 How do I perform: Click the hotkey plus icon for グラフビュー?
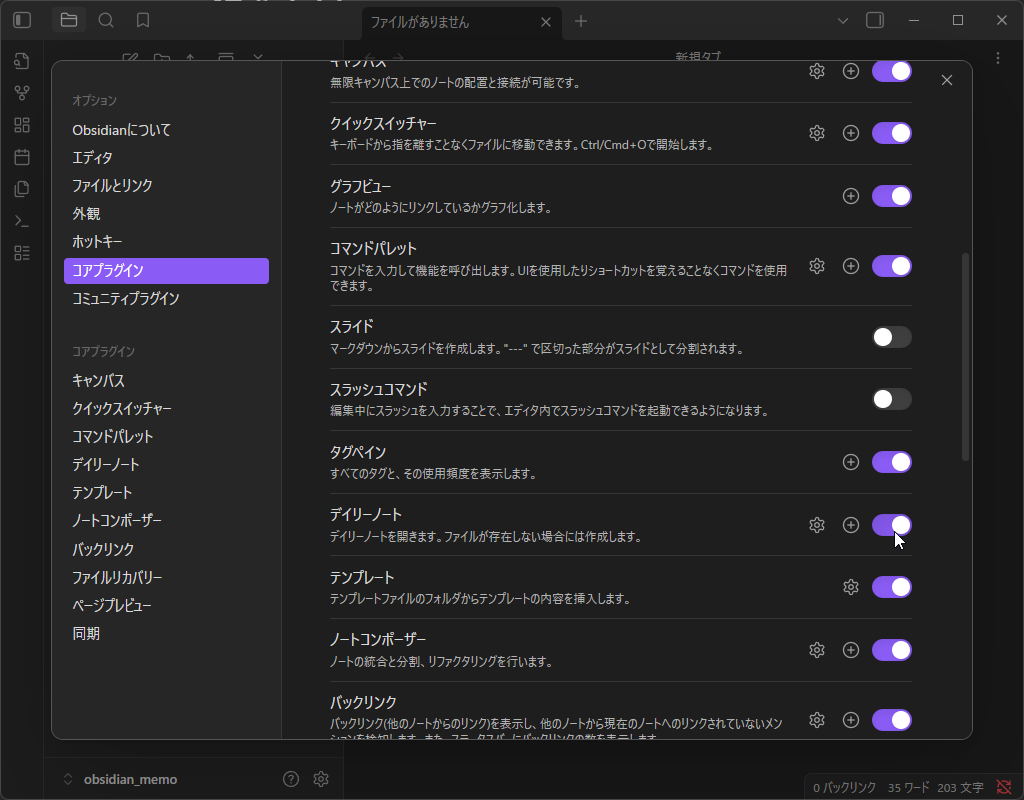[x=851, y=196]
